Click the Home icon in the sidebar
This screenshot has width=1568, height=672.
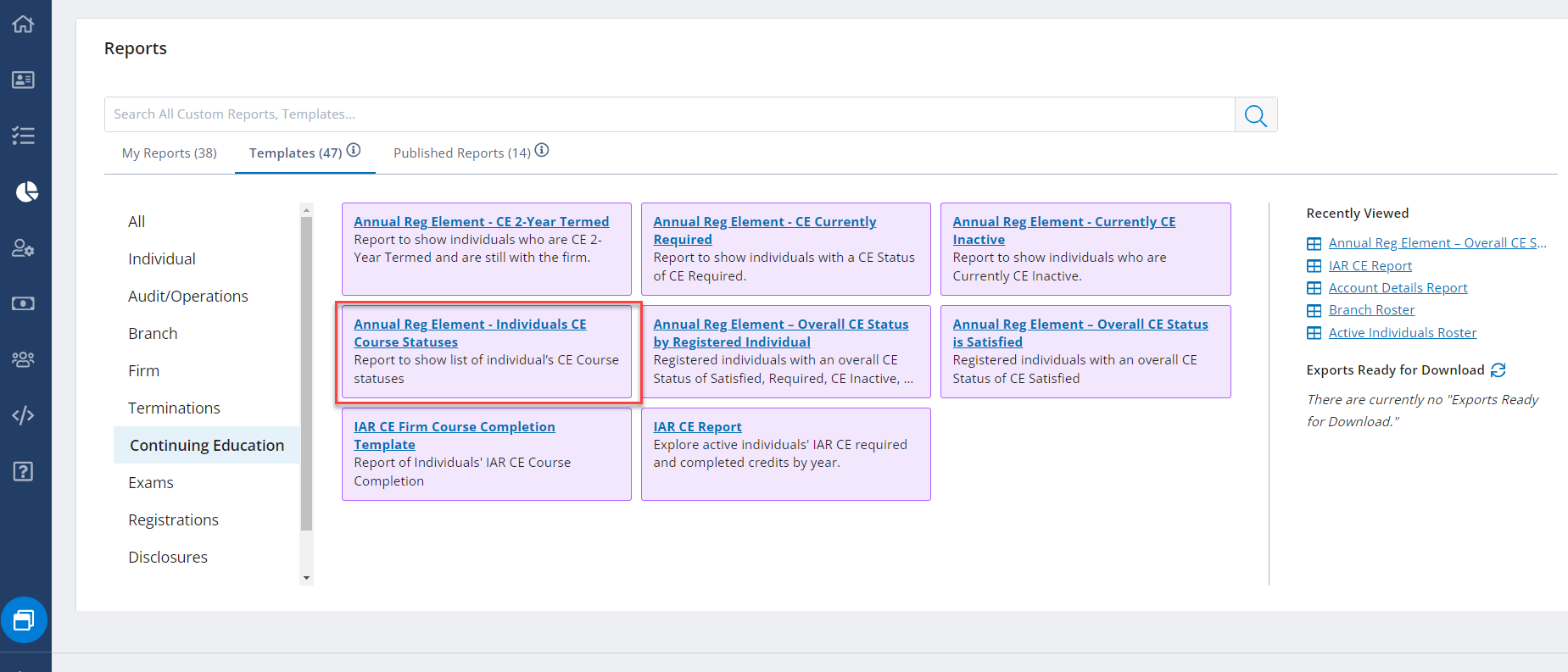[23, 24]
